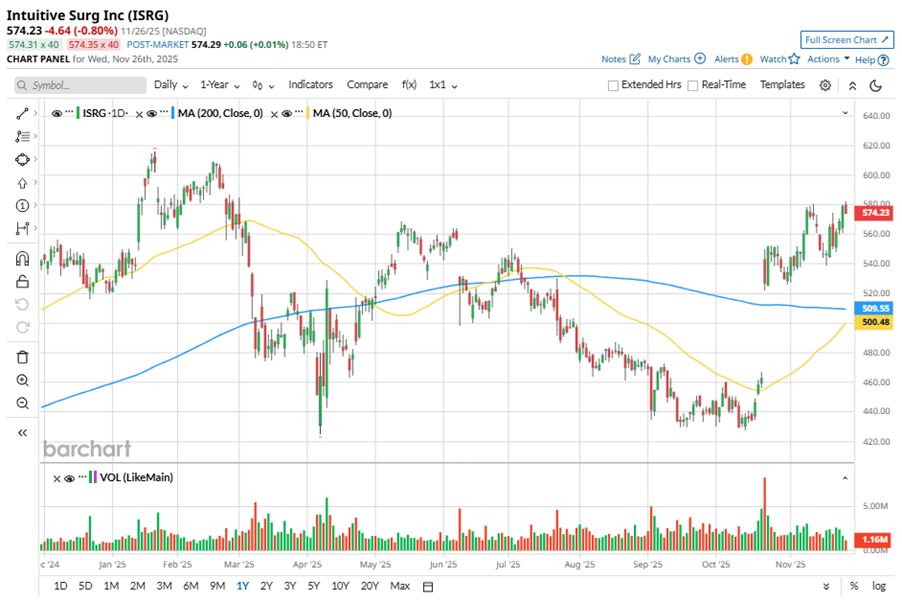Select the 1Y range tab
This screenshot has width=902, height=602.
243,586
